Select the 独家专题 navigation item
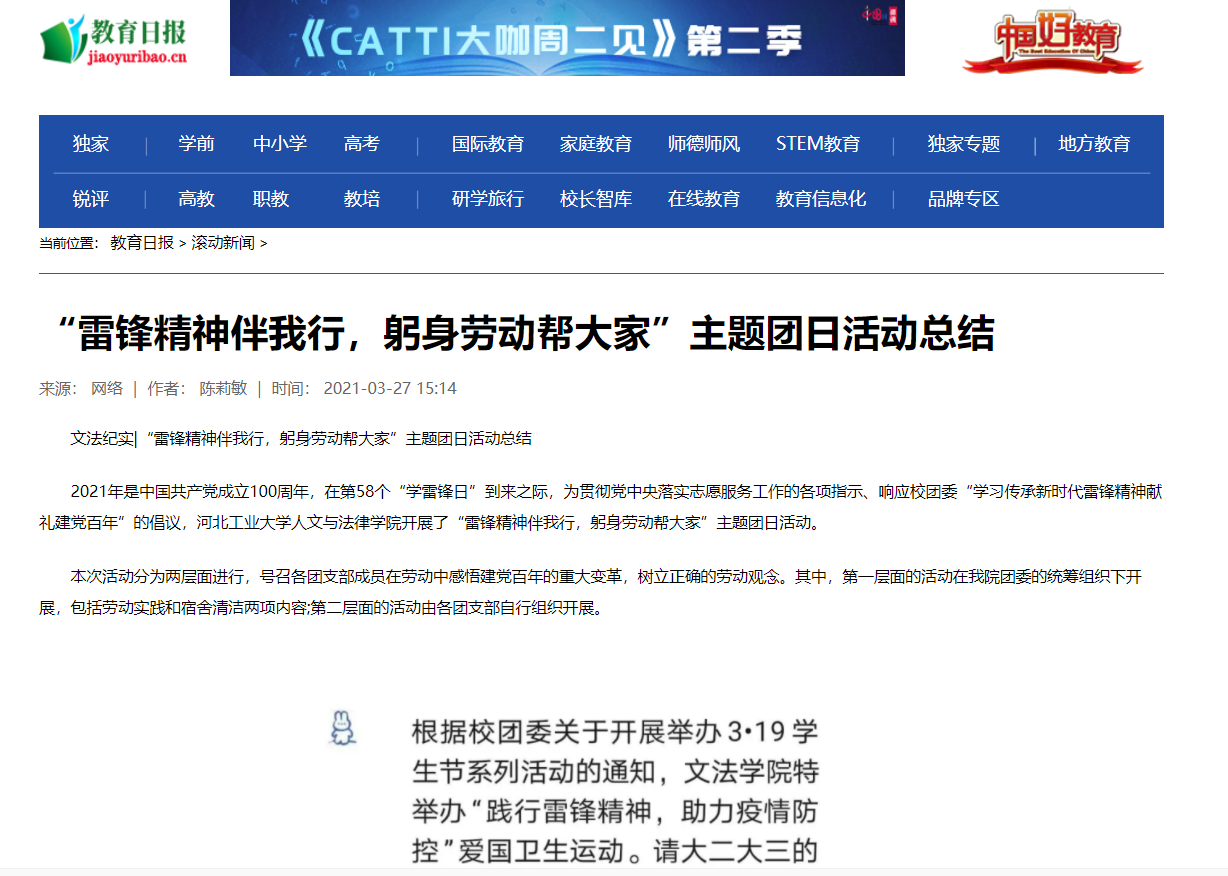This screenshot has height=876, width=1228. pos(963,144)
